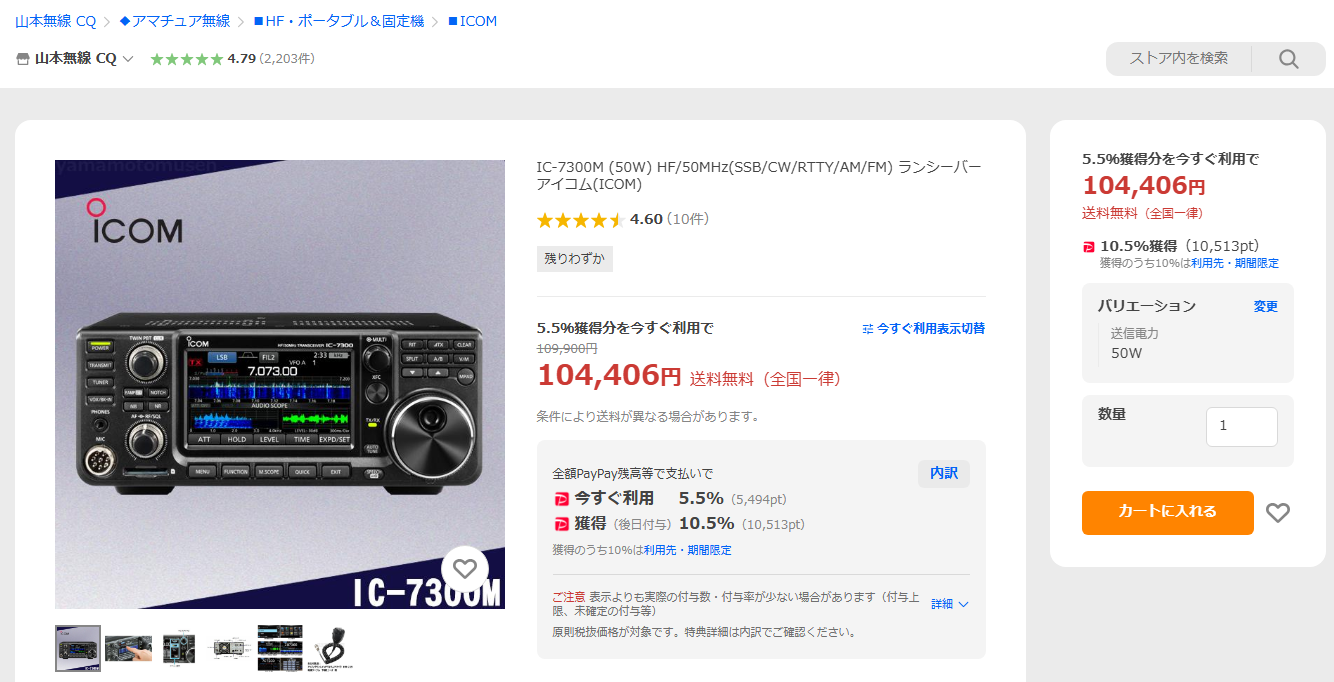Open the アマチュア無線 breadcrumb category
Screen dimensions: 1334x682
(x=175, y=21)
